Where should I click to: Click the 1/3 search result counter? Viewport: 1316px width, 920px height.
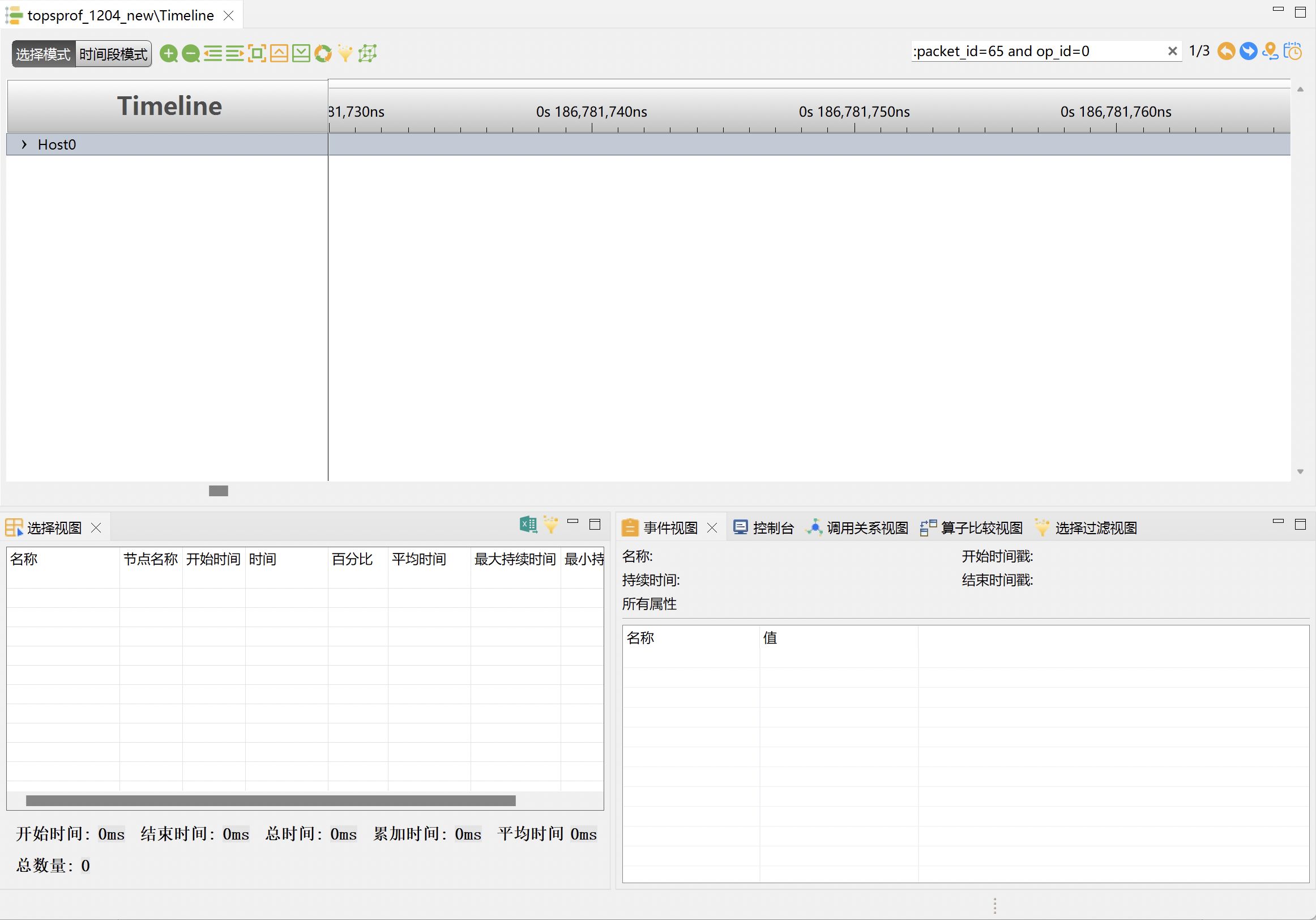pos(1199,51)
